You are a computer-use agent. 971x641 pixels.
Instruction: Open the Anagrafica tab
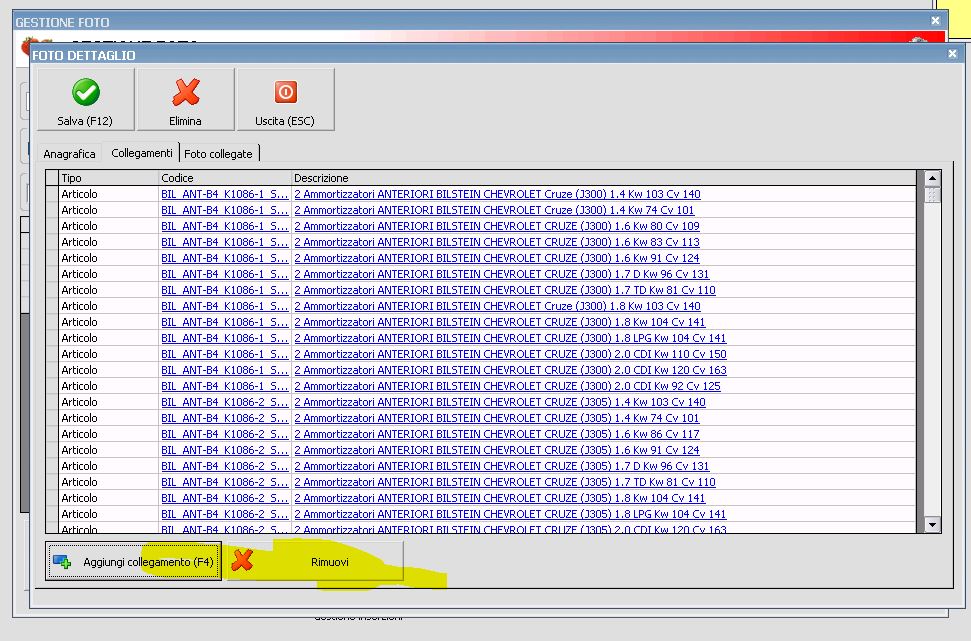[69, 154]
